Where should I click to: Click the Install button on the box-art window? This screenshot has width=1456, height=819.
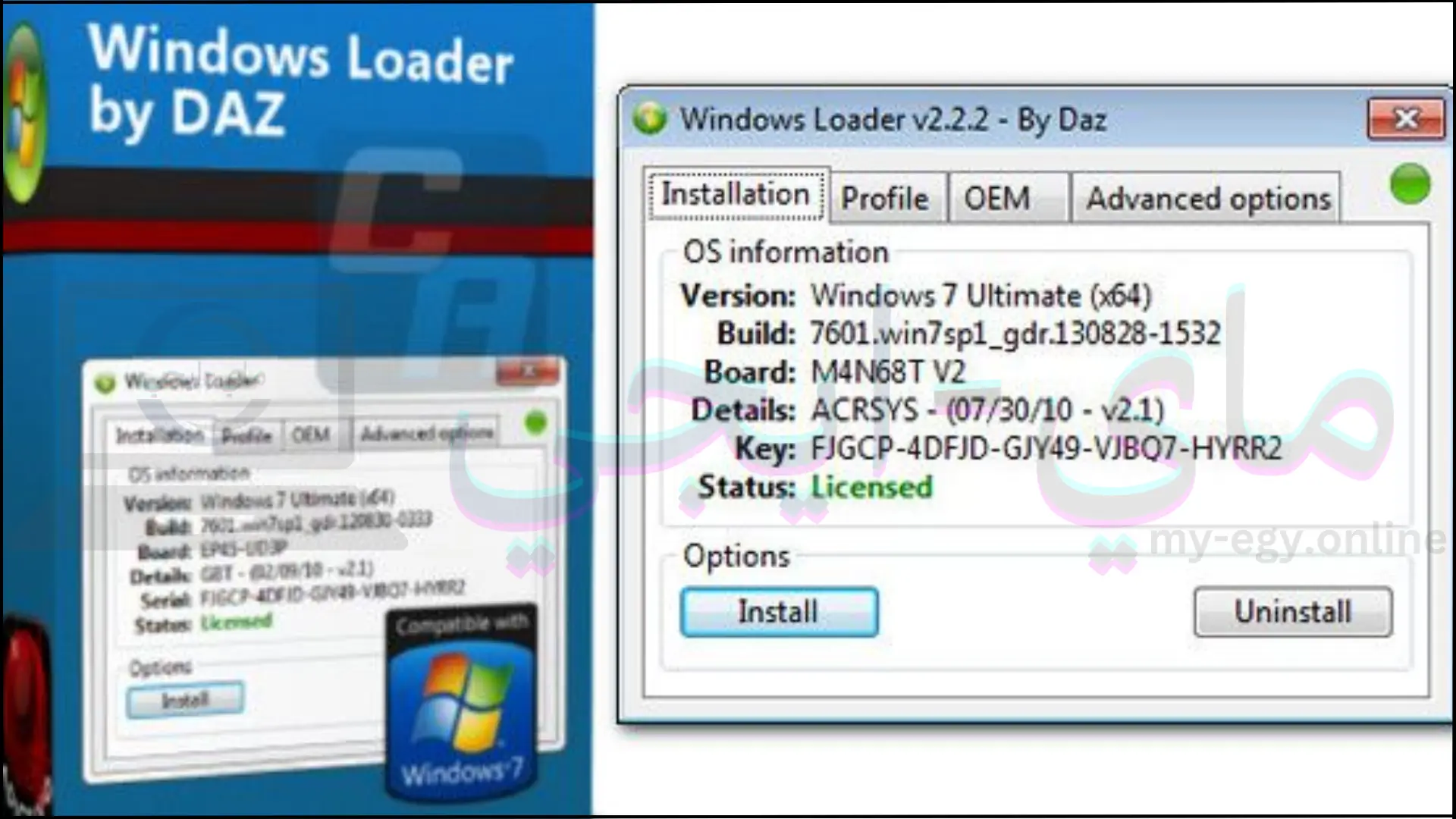tap(185, 700)
